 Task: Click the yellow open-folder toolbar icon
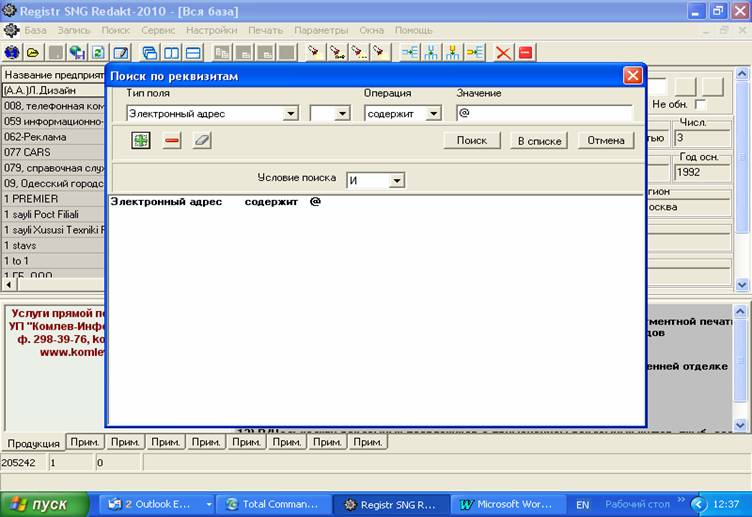tap(33, 52)
